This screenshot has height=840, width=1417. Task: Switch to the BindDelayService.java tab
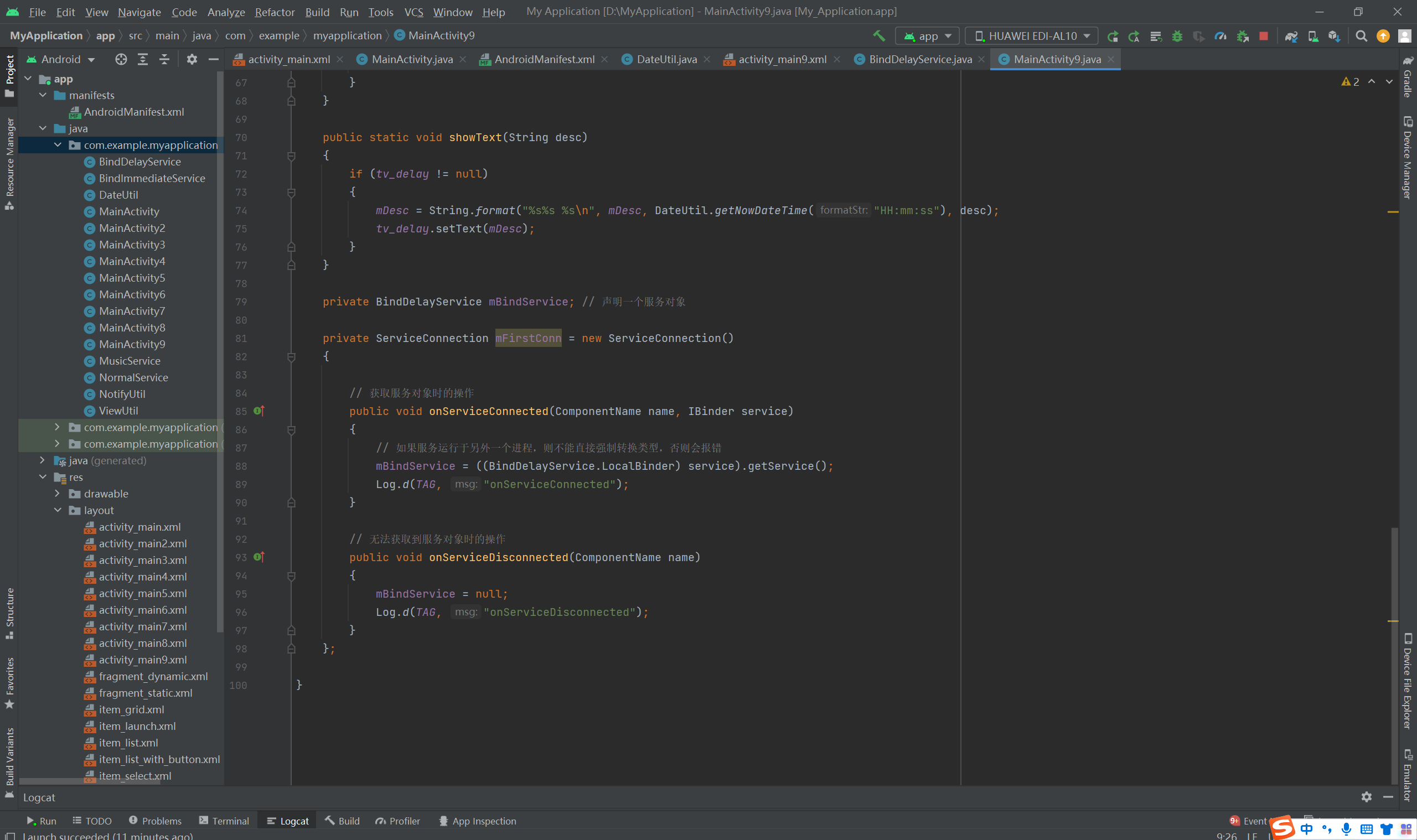[919, 59]
